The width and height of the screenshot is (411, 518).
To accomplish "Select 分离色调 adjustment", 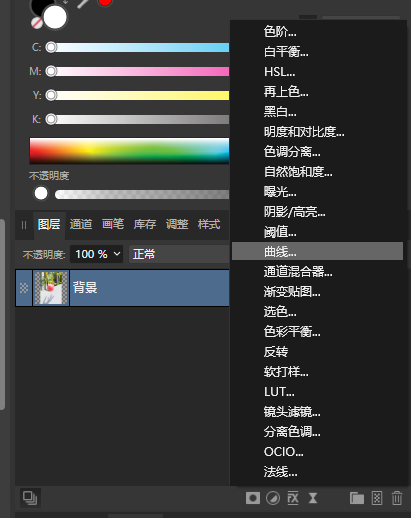I will coord(318,432).
